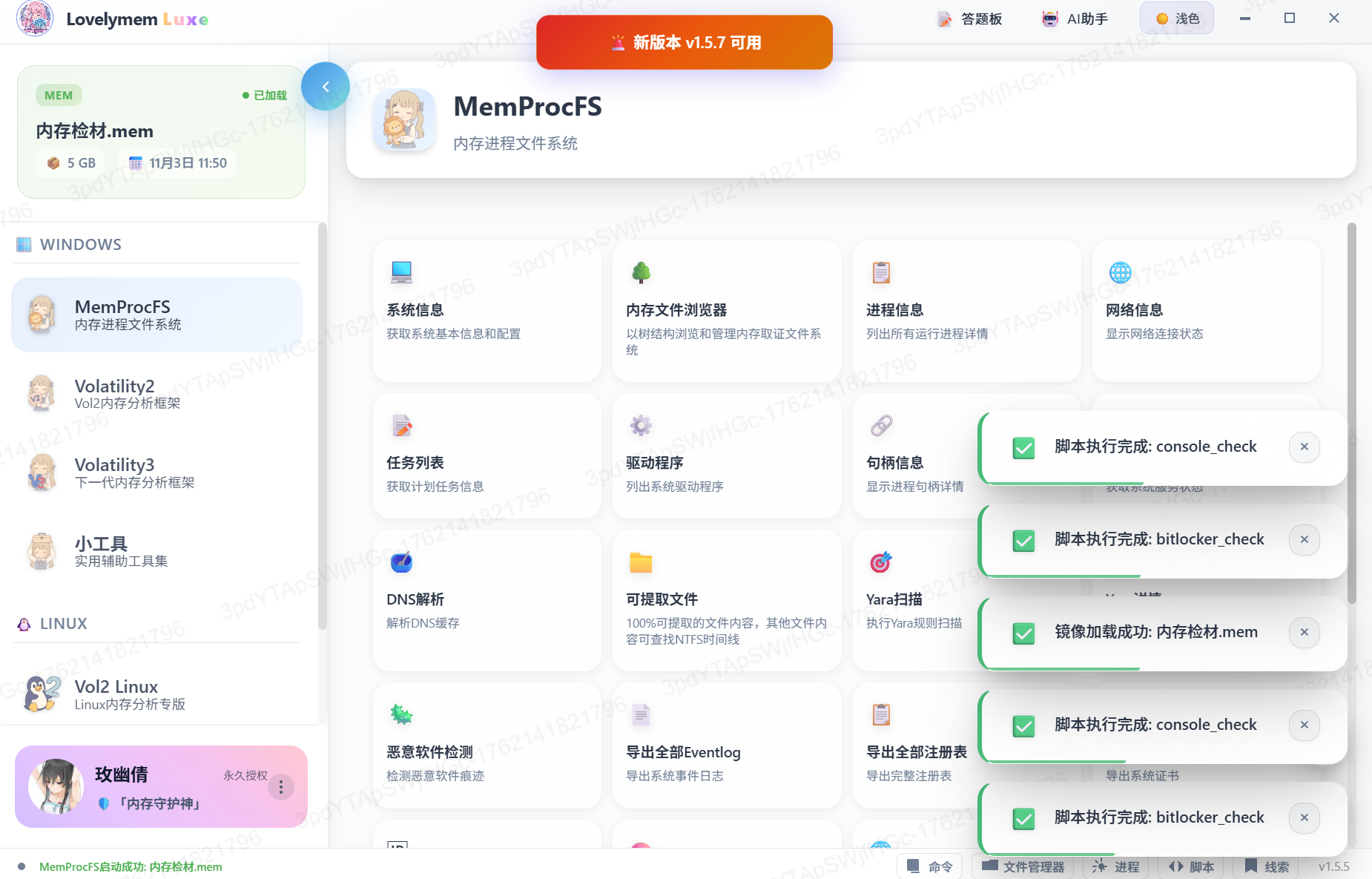Open the AI助手 assistant
1372x879 pixels.
tap(1075, 19)
